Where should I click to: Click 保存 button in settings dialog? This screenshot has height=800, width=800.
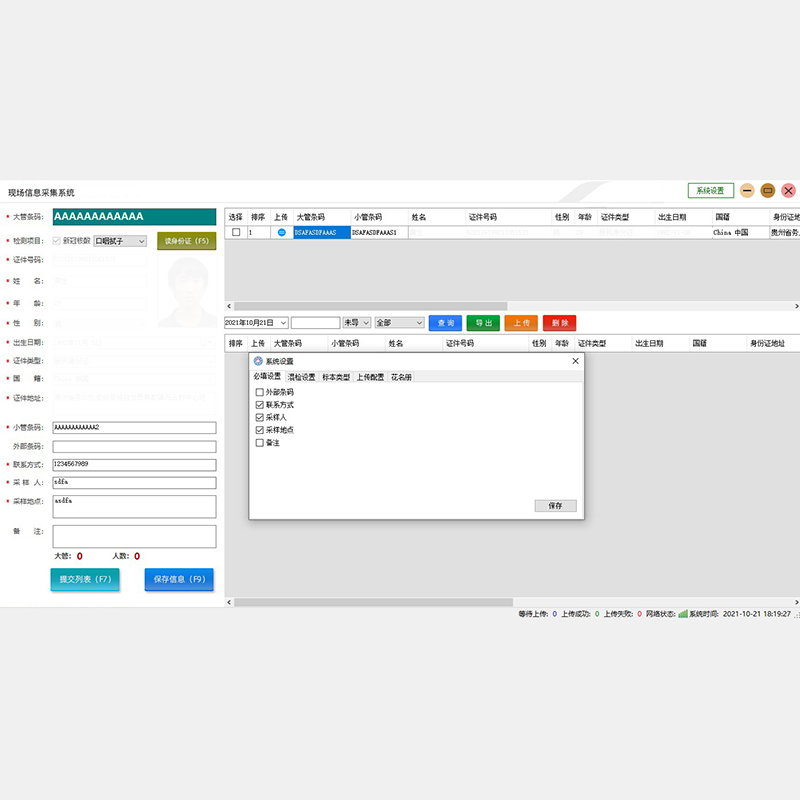[555, 506]
